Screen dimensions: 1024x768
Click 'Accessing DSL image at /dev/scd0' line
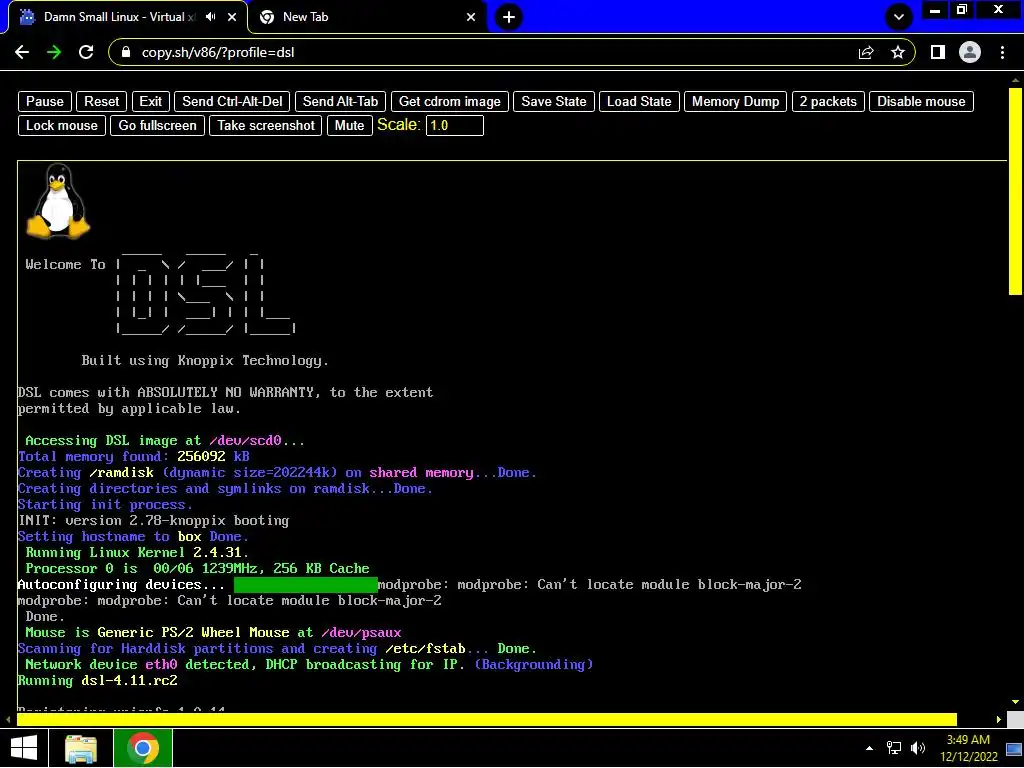(165, 441)
